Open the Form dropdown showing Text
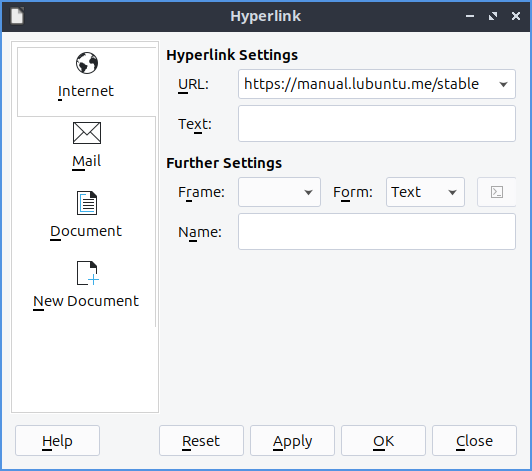 (x=425, y=192)
